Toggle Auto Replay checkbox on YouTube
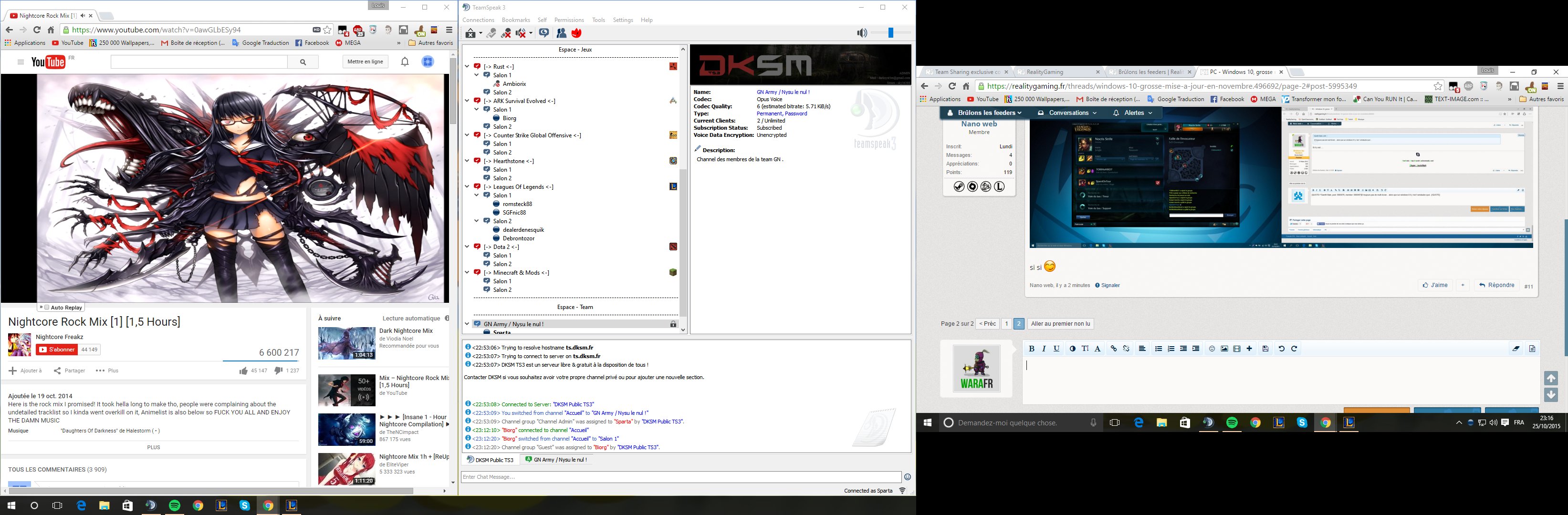This screenshot has height=515, width=1568. coord(47,308)
